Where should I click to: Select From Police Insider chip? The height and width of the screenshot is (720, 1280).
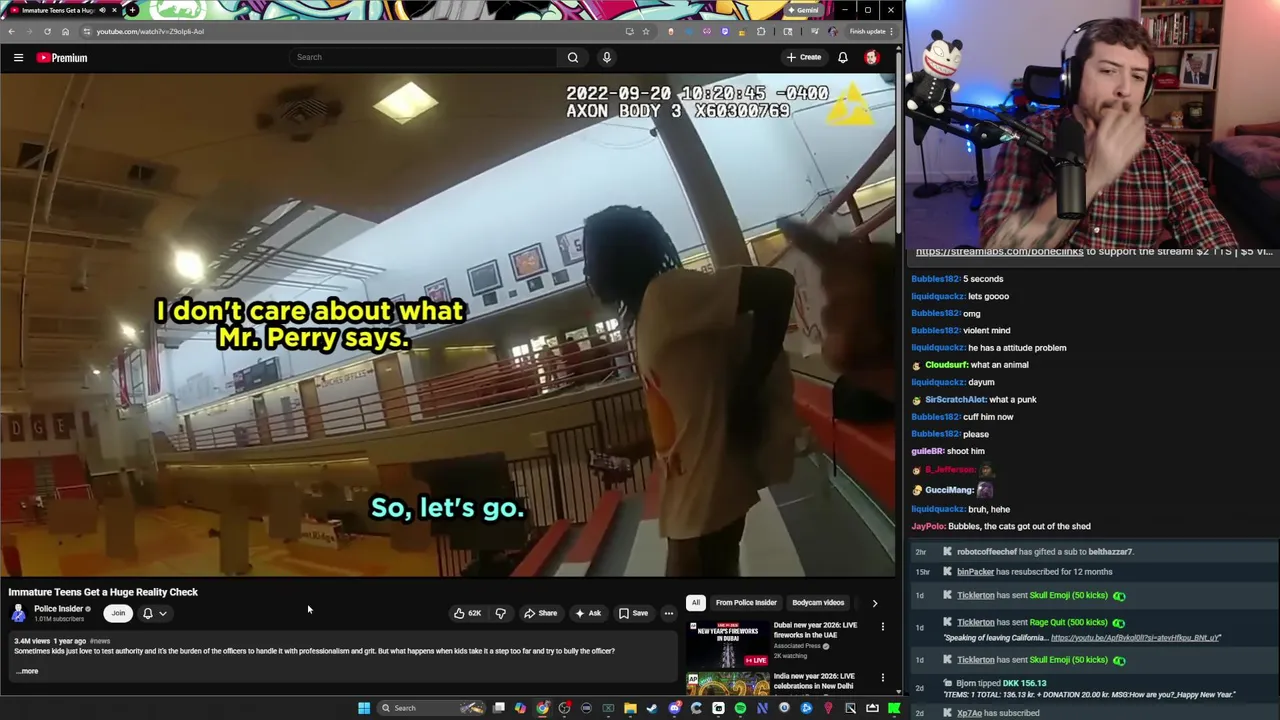(746, 603)
